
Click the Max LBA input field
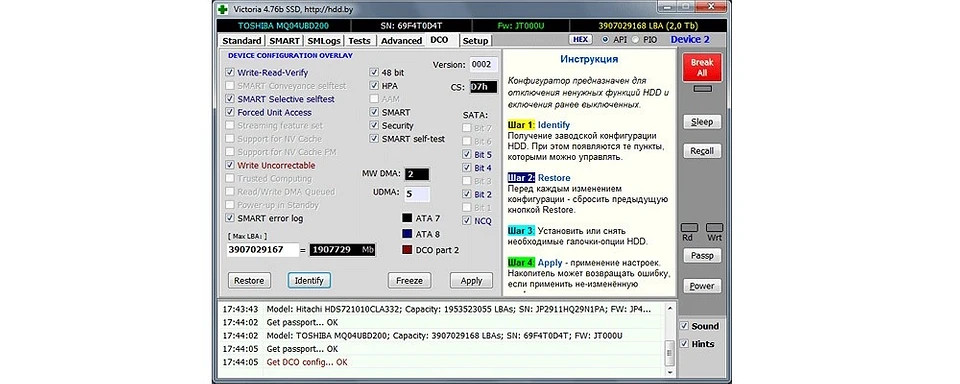coord(263,250)
